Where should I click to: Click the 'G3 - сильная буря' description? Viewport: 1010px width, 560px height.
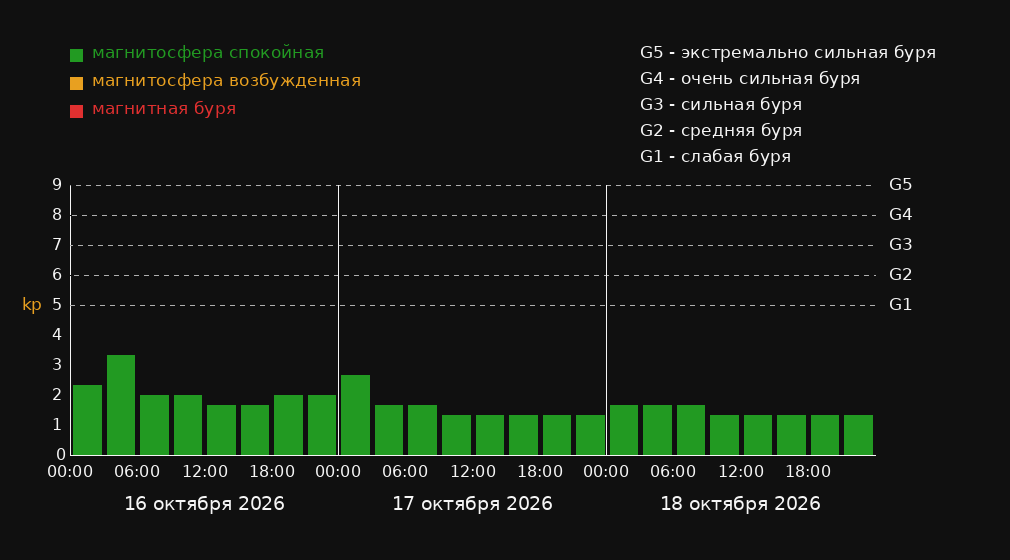click(721, 104)
